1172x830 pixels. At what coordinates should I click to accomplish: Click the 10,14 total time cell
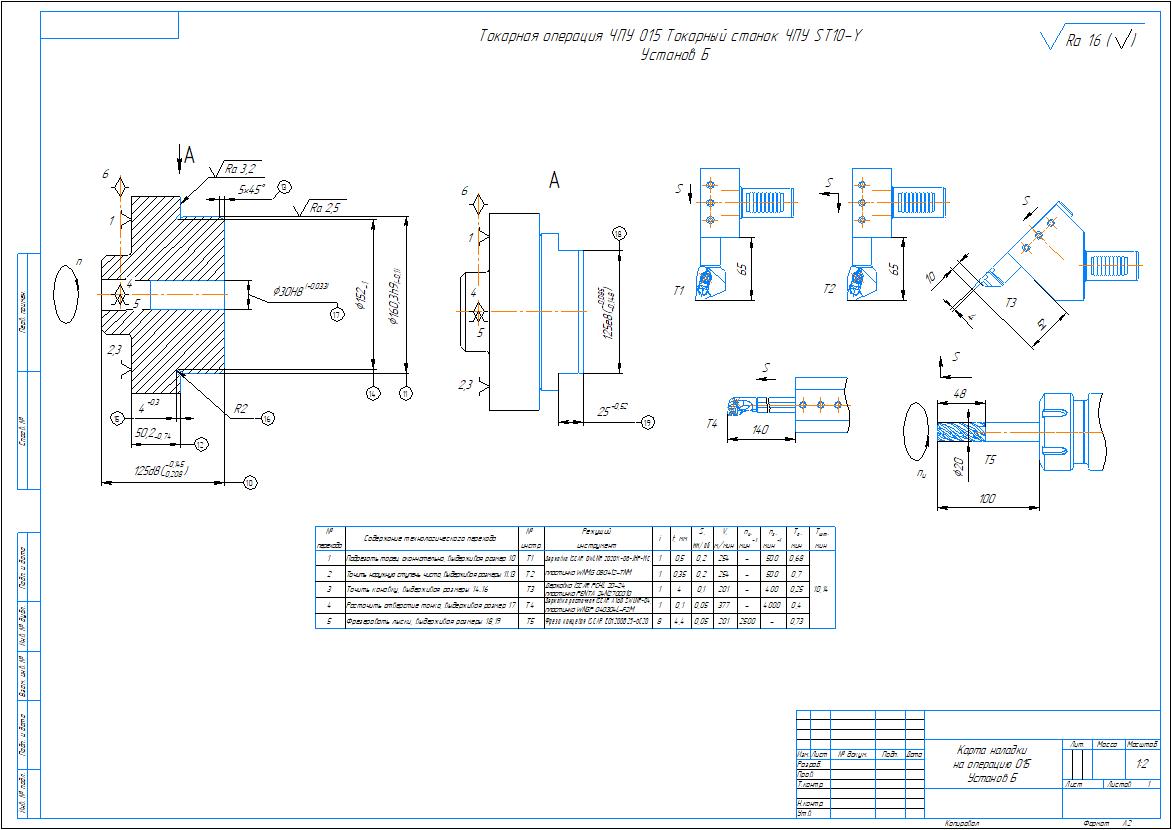(x=822, y=589)
